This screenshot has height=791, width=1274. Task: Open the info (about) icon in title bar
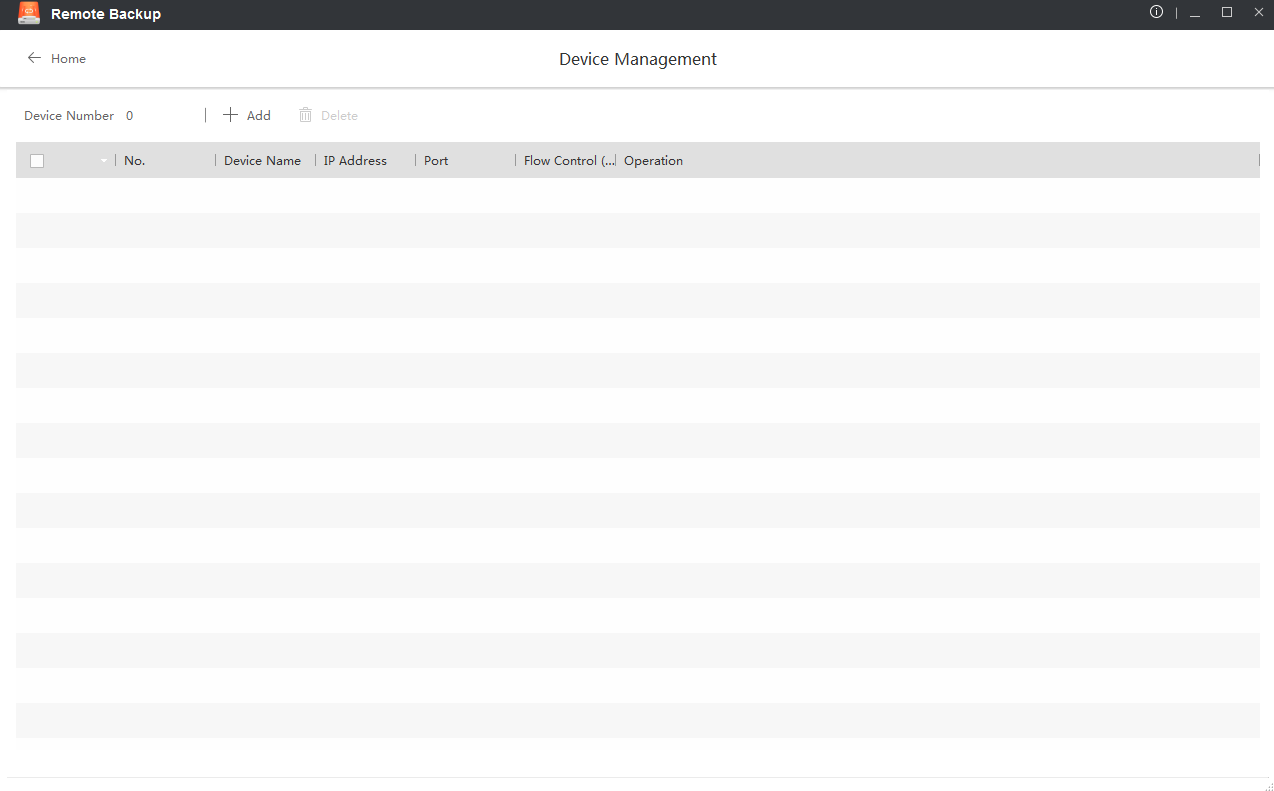point(1156,13)
